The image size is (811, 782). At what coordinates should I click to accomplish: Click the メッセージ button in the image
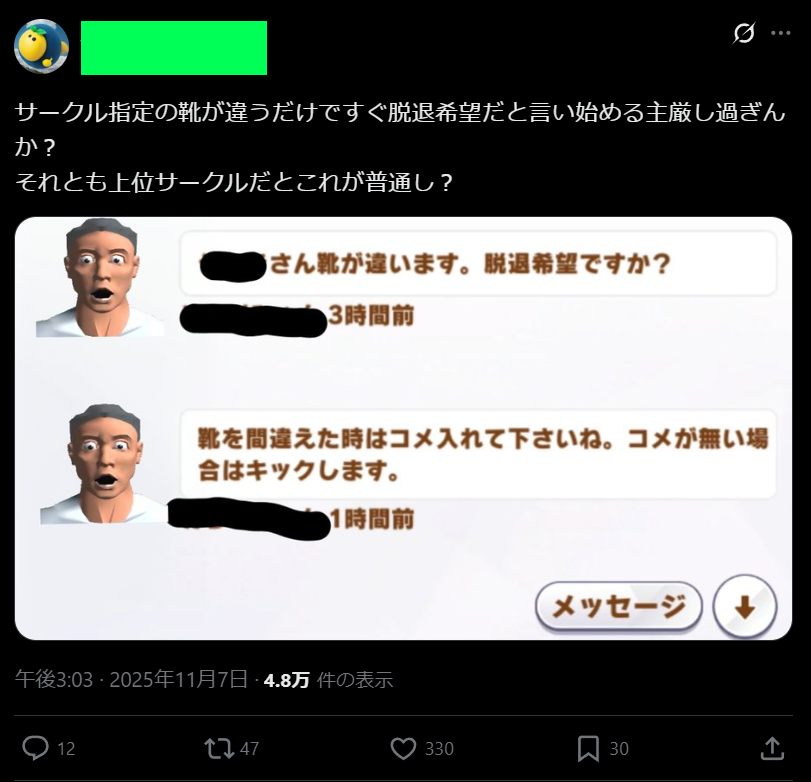click(x=619, y=606)
